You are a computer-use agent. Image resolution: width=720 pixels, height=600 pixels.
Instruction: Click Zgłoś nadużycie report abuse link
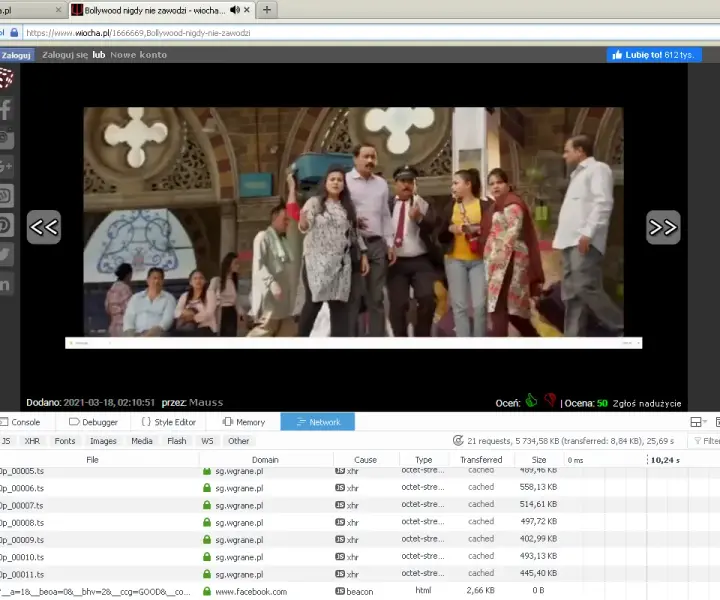tap(647, 404)
